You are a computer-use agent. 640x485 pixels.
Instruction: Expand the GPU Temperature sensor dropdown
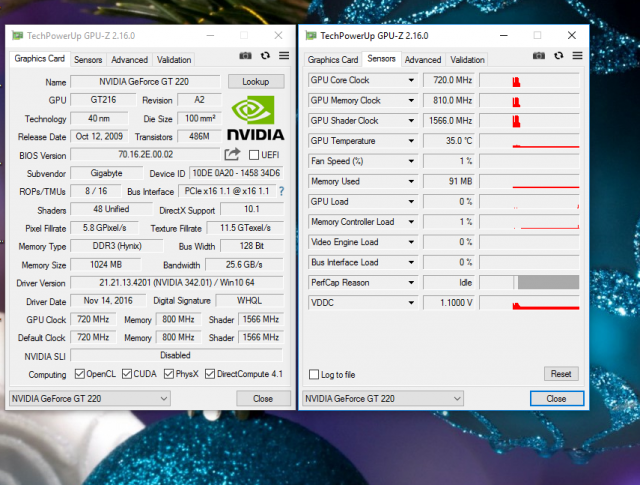[411, 141]
